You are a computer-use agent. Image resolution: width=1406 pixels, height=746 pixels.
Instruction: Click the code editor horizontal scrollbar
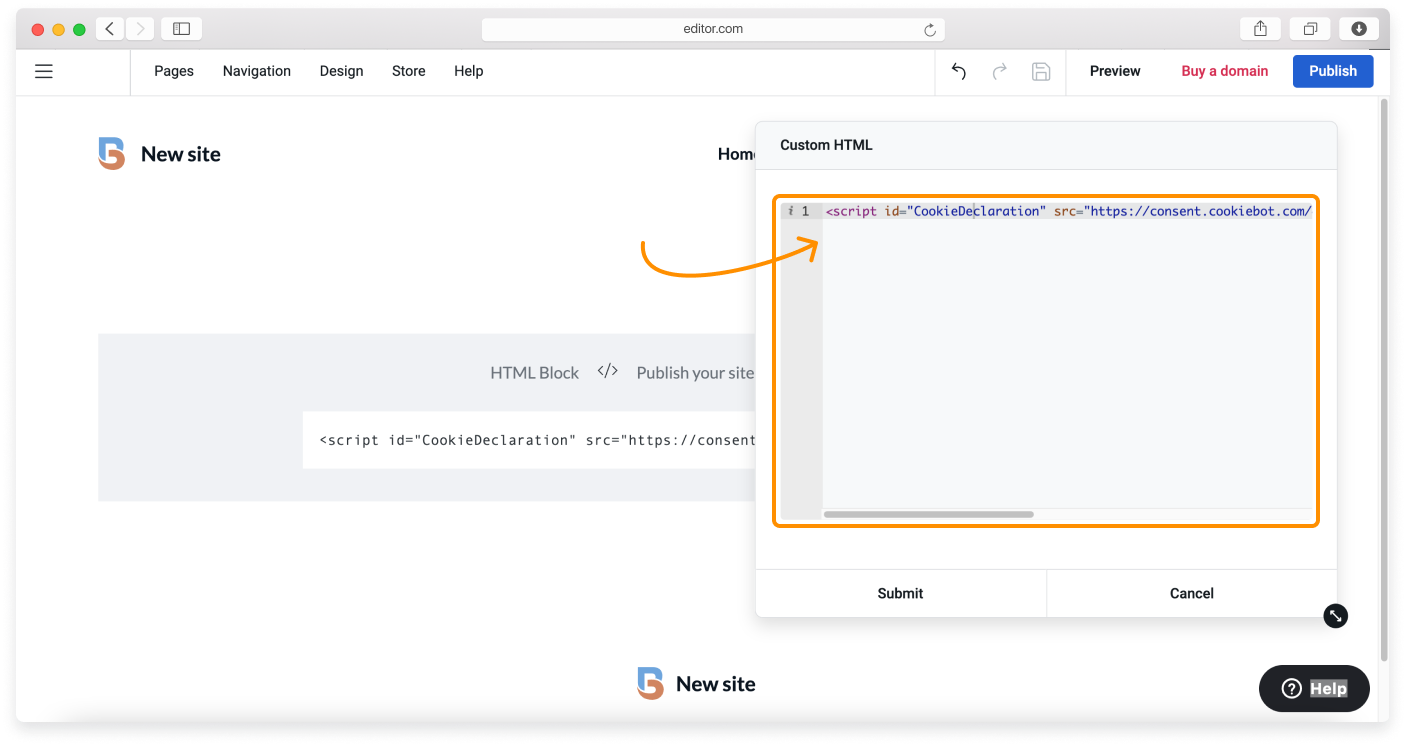[929, 514]
